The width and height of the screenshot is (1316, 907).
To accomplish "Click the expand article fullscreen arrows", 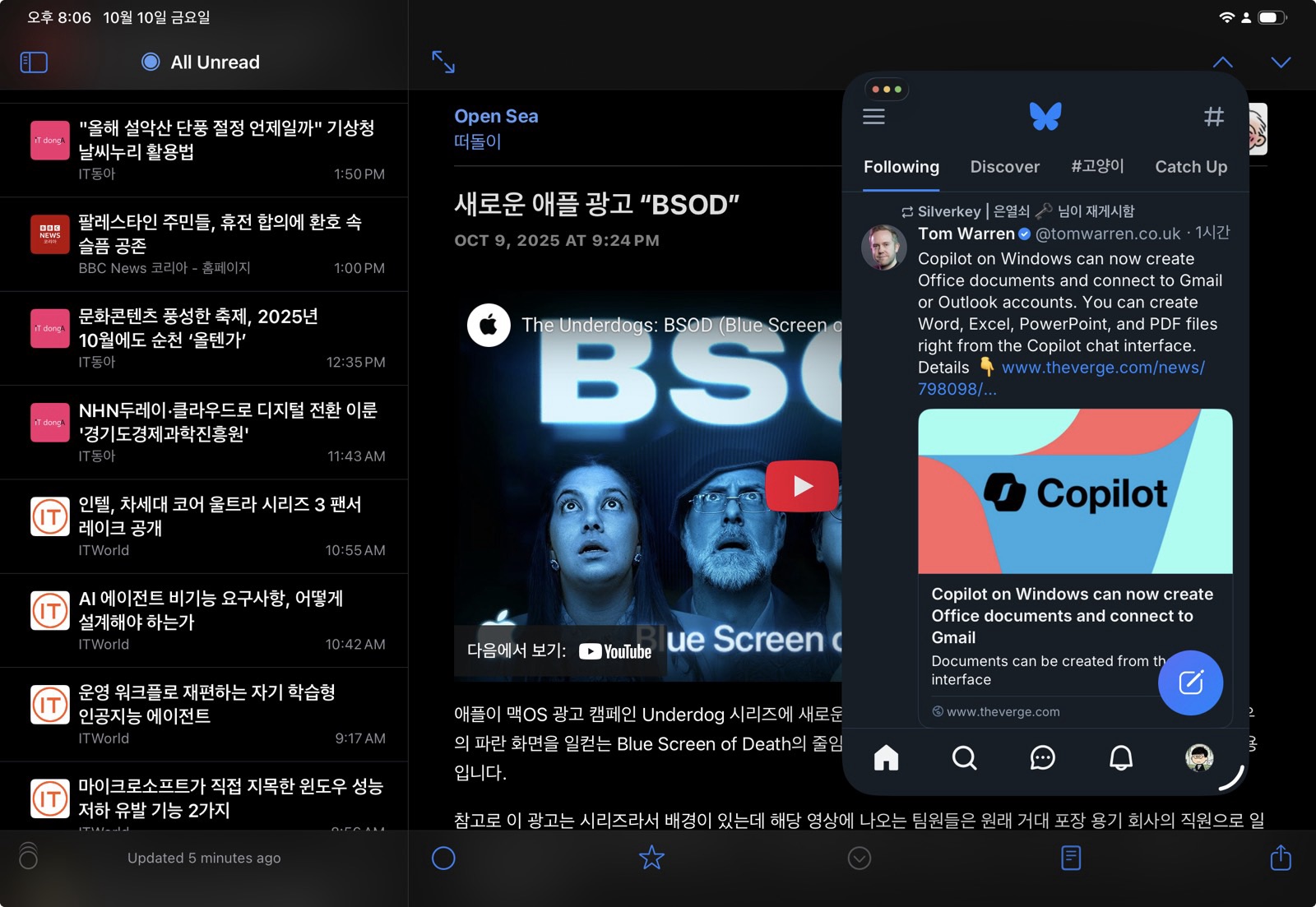I will (x=443, y=62).
